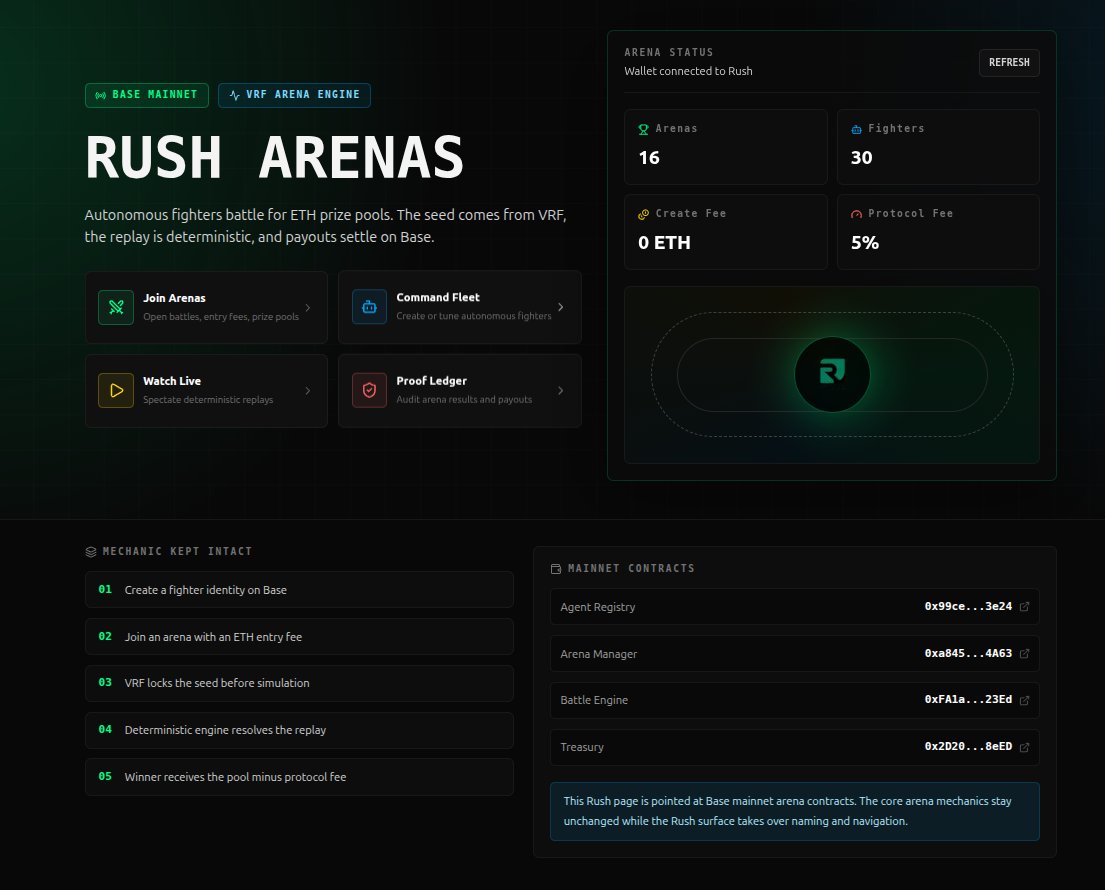
Task: Click the gauge icon beside Protocol Fee
Action: click(856, 214)
